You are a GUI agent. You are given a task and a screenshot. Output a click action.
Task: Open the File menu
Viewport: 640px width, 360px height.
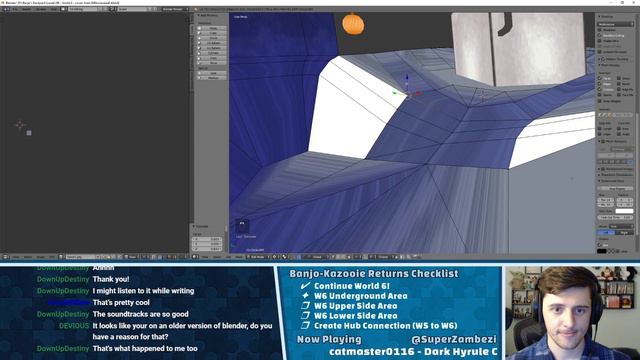point(16,9)
